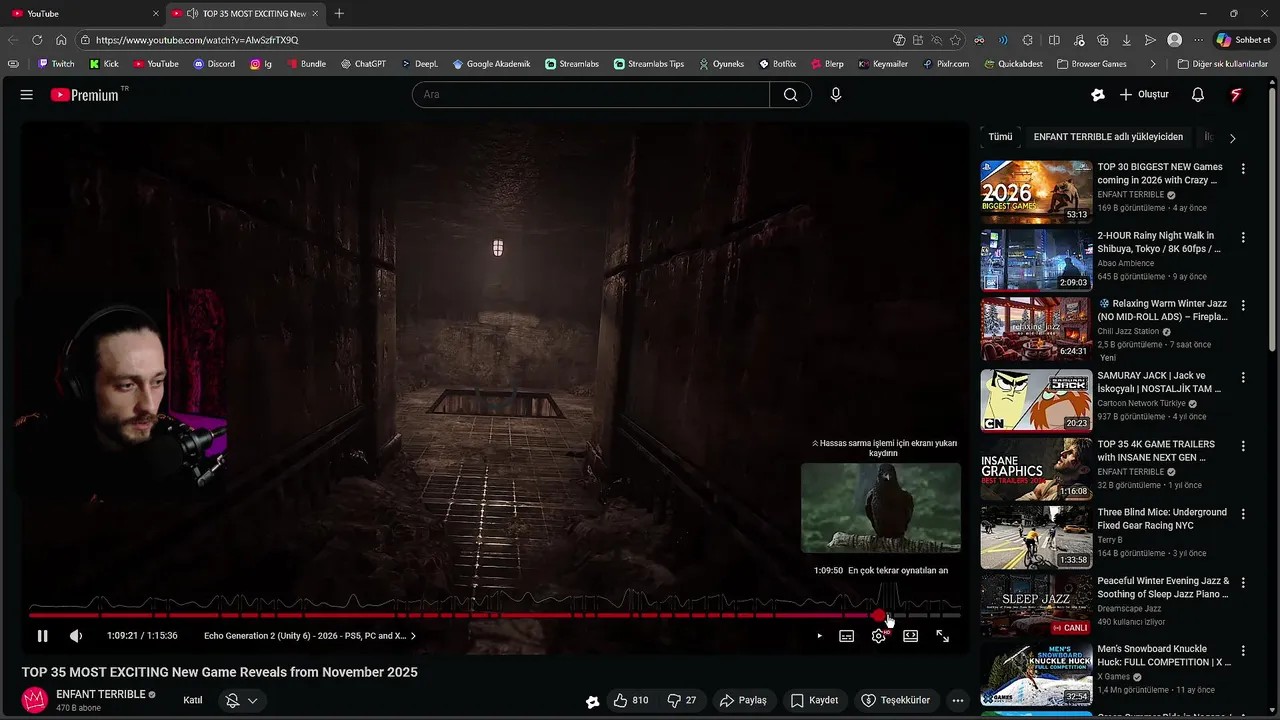This screenshot has width=1280, height=720.
Task: Open a new browser tab plus button
Action: (x=339, y=13)
